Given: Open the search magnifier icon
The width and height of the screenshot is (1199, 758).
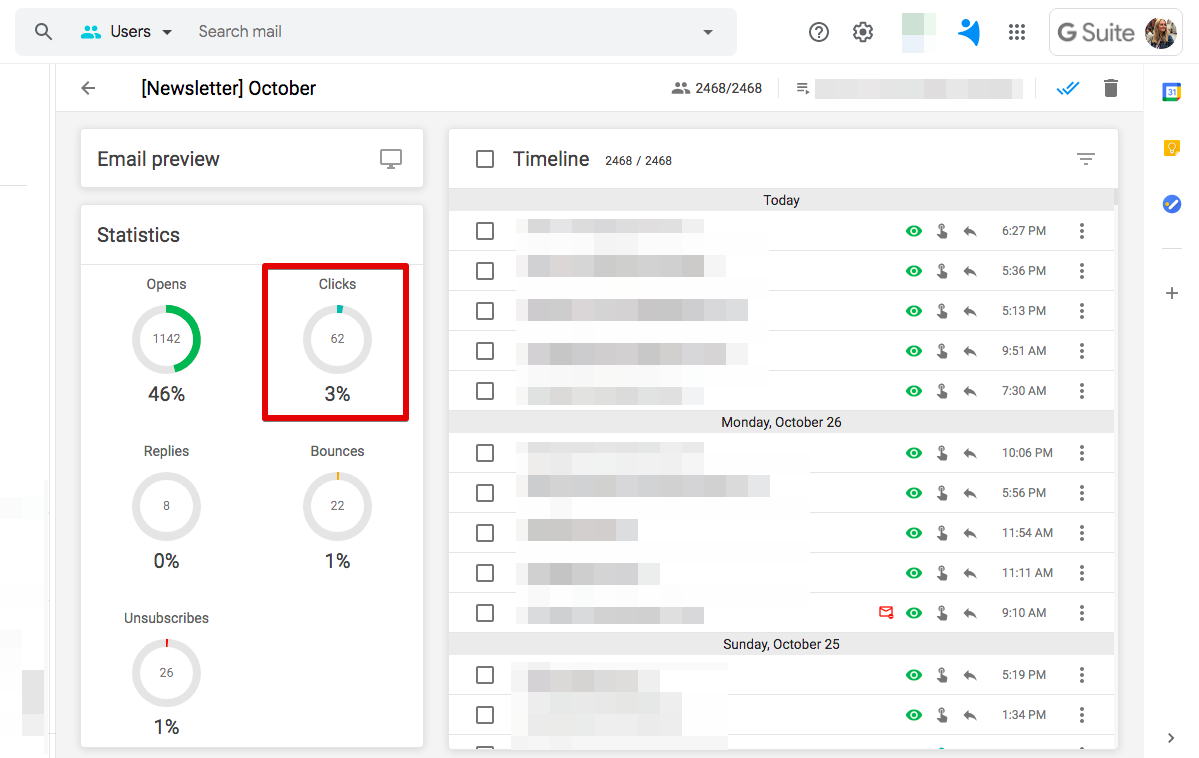Looking at the screenshot, I should (43, 31).
